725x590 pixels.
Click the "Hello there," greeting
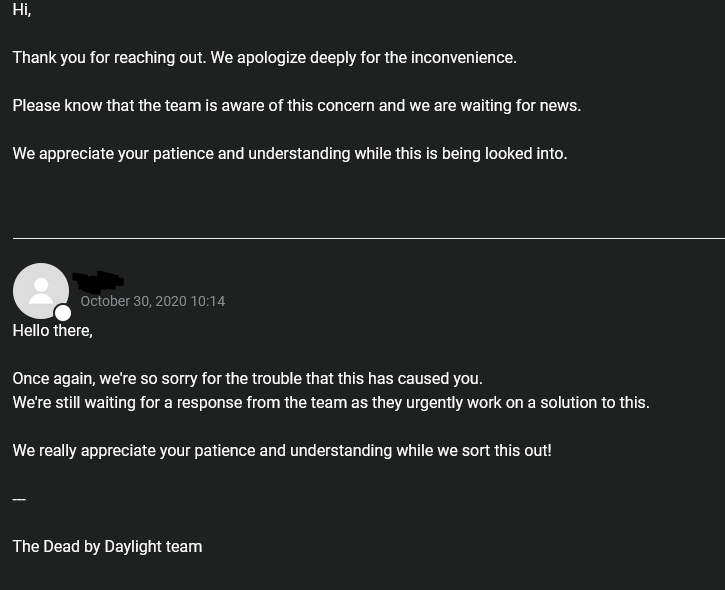53,331
